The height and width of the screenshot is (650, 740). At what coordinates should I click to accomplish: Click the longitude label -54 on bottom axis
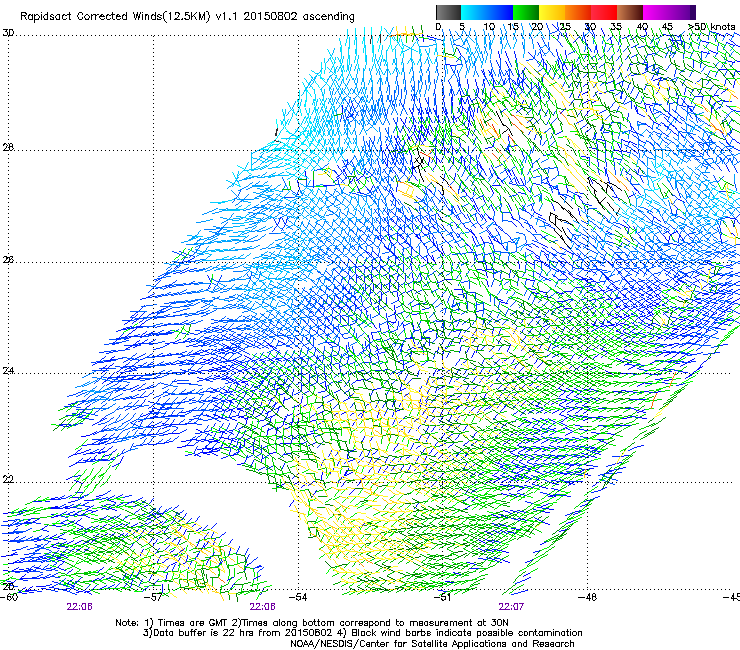(x=298, y=597)
